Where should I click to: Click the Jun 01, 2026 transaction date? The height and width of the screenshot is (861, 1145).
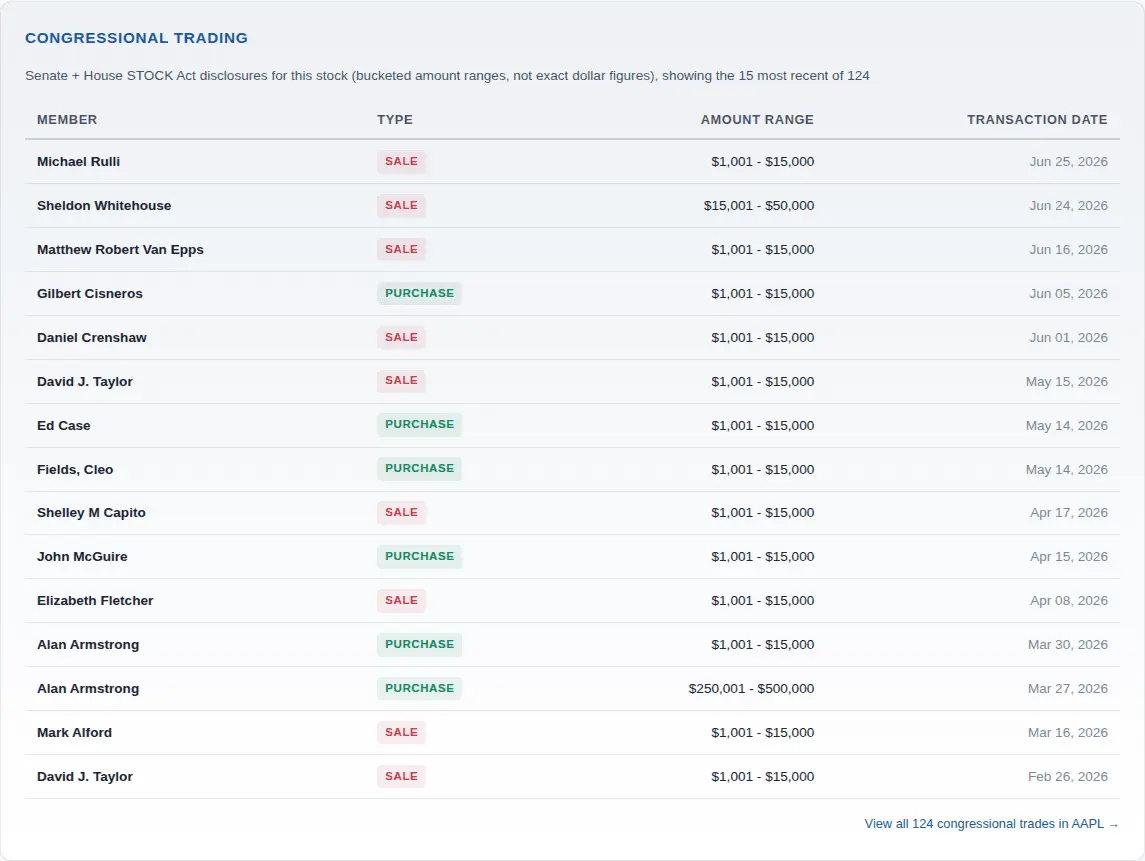tap(1068, 337)
